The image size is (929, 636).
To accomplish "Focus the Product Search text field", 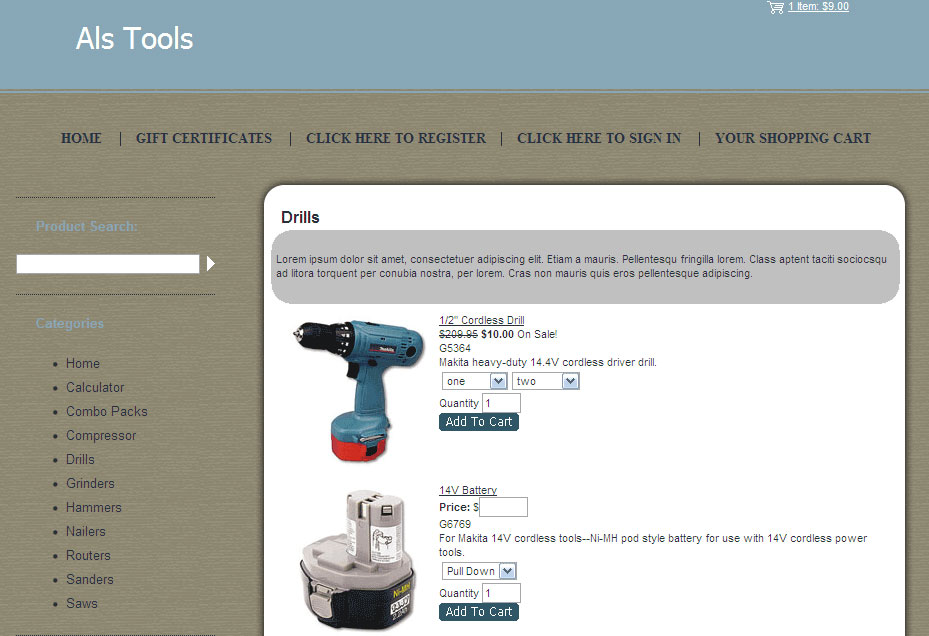I will [x=108, y=264].
